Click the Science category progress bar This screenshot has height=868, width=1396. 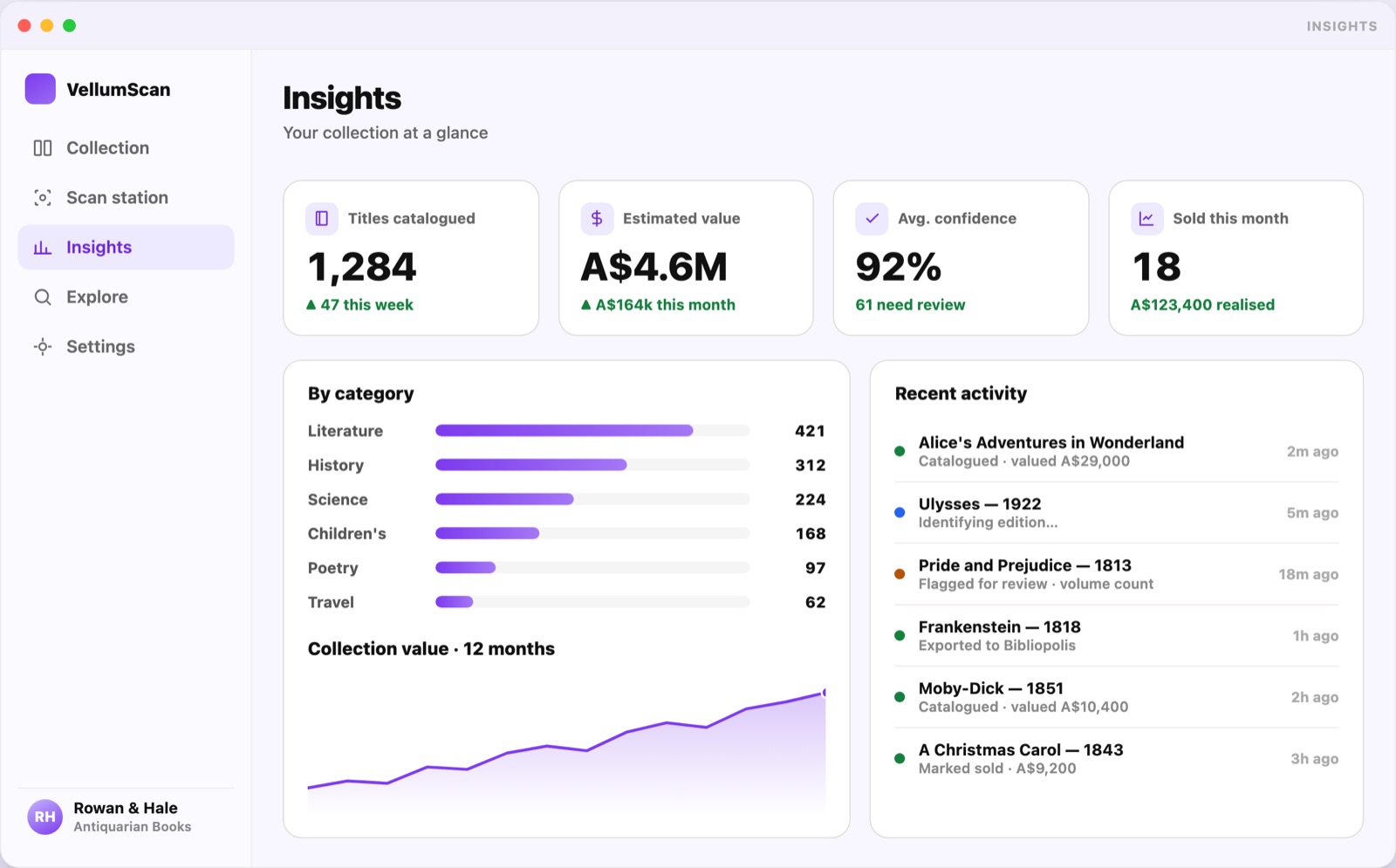pos(592,499)
